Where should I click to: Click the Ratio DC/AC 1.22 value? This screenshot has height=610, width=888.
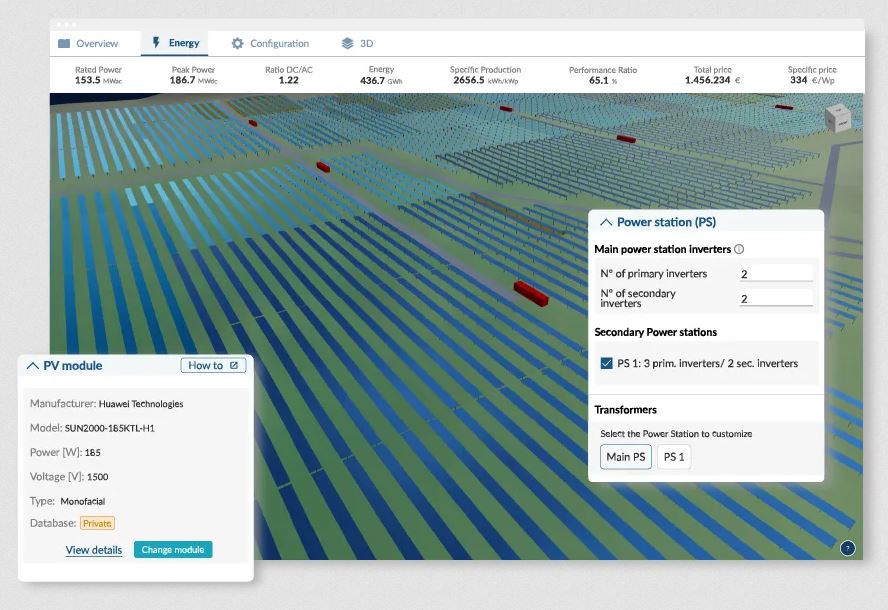pyautogui.click(x=288, y=80)
